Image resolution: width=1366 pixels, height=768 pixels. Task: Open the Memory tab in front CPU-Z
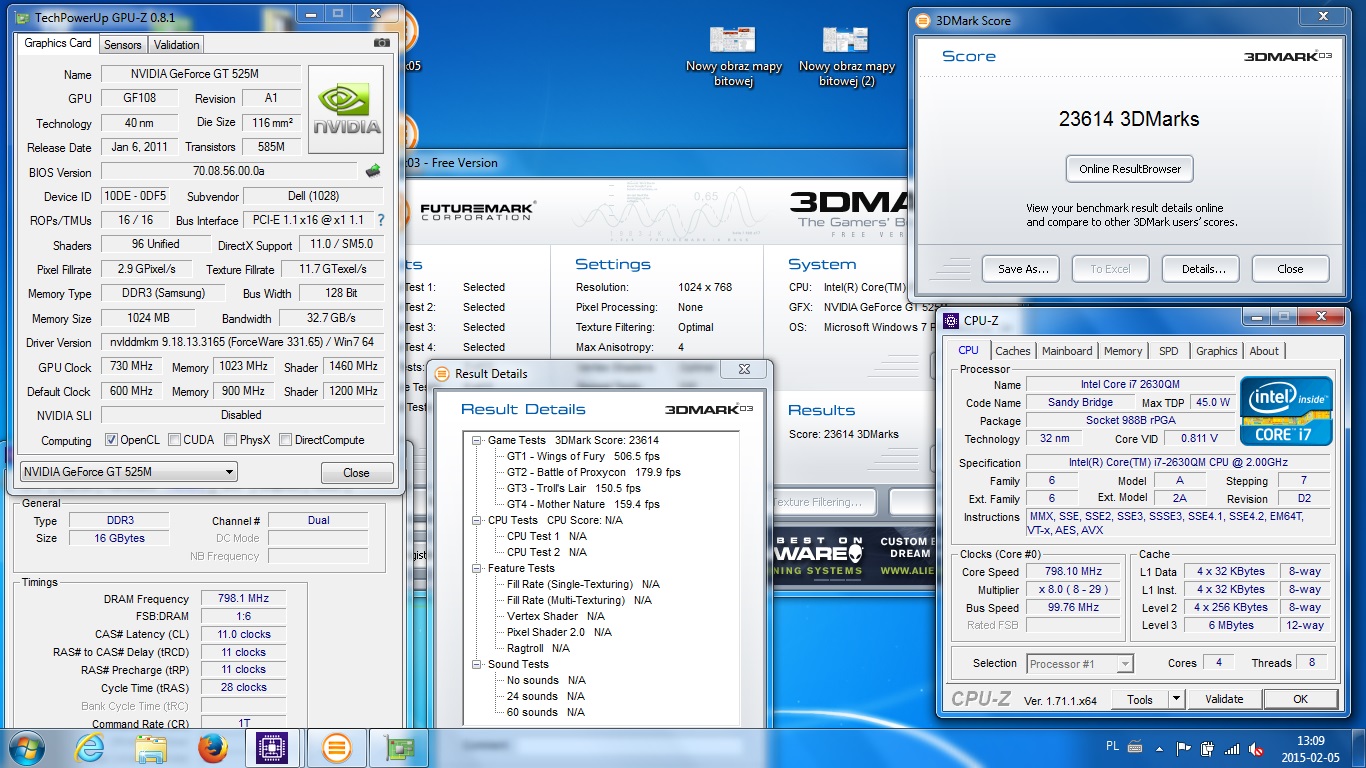[x=1123, y=351]
